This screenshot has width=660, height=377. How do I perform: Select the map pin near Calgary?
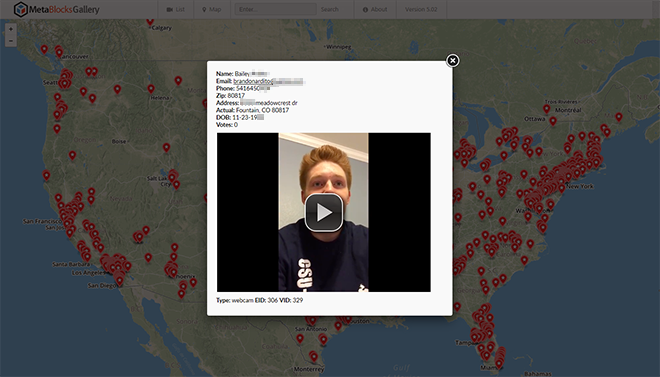point(150,21)
